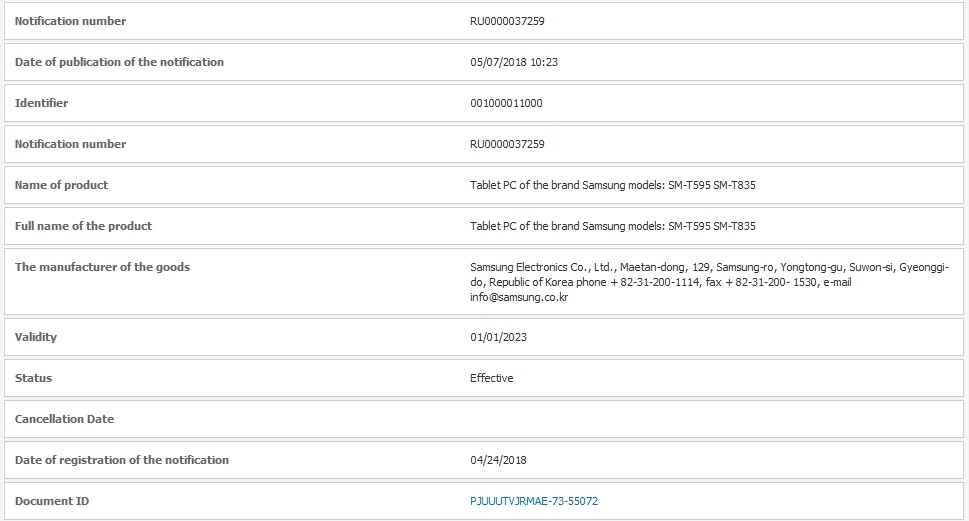This screenshot has height=521, width=969.
Task: Click the first Notification number value RU0000037259
Action: (507, 21)
